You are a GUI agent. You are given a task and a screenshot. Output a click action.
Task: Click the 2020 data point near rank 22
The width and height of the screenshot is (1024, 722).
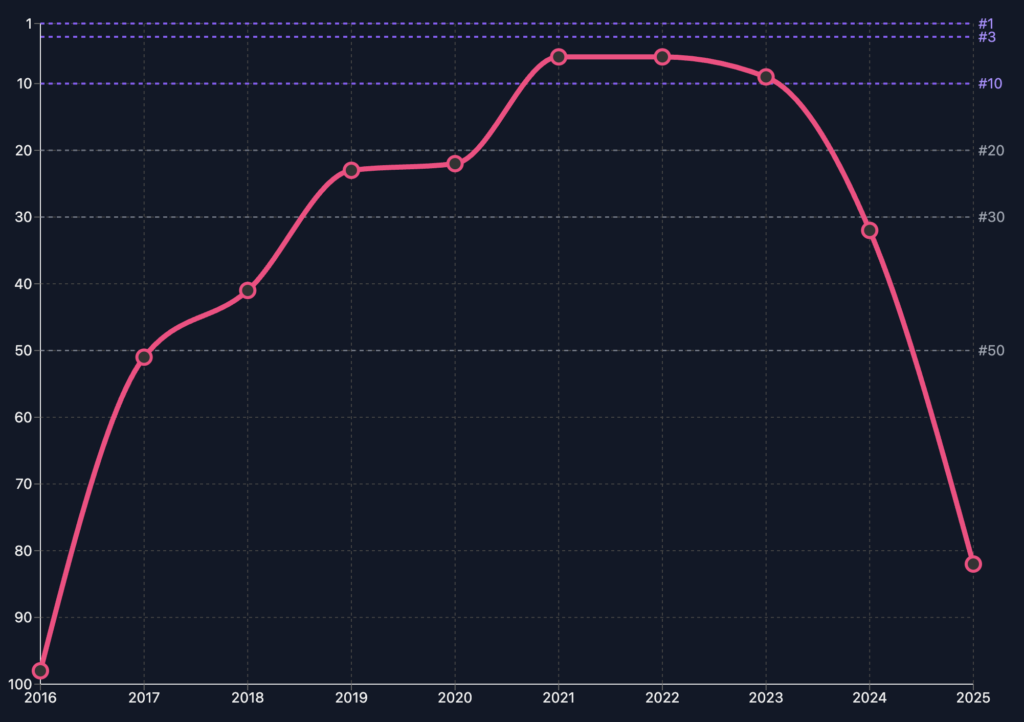pyautogui.click(x=455, y=164)
